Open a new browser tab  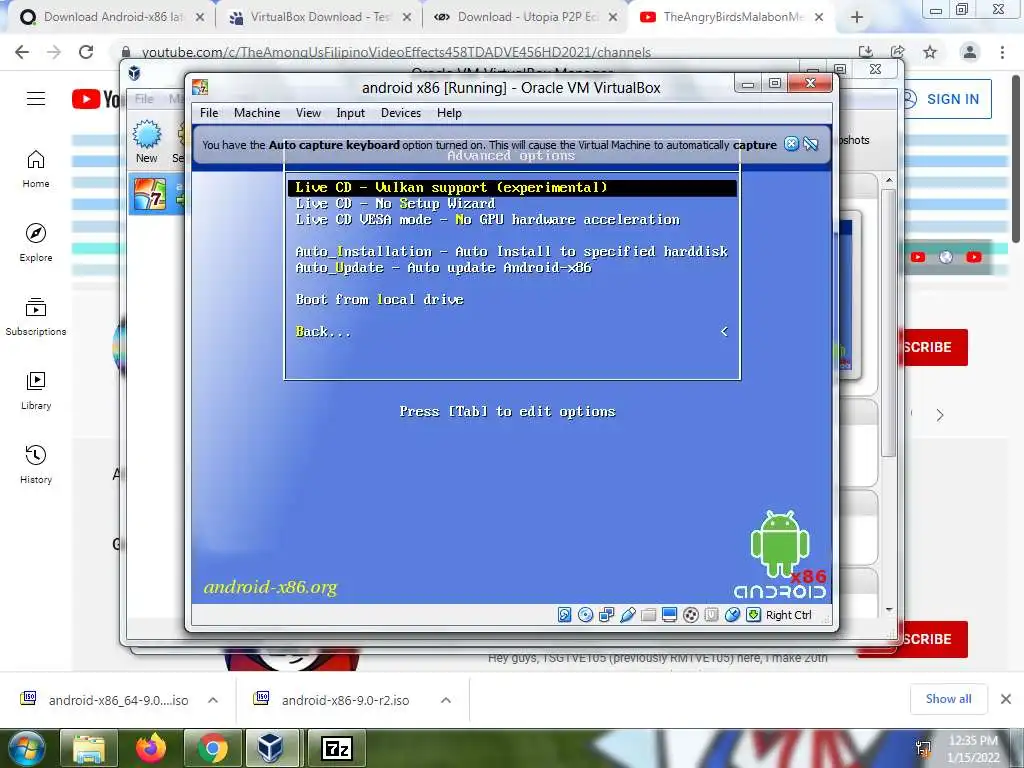857,18
